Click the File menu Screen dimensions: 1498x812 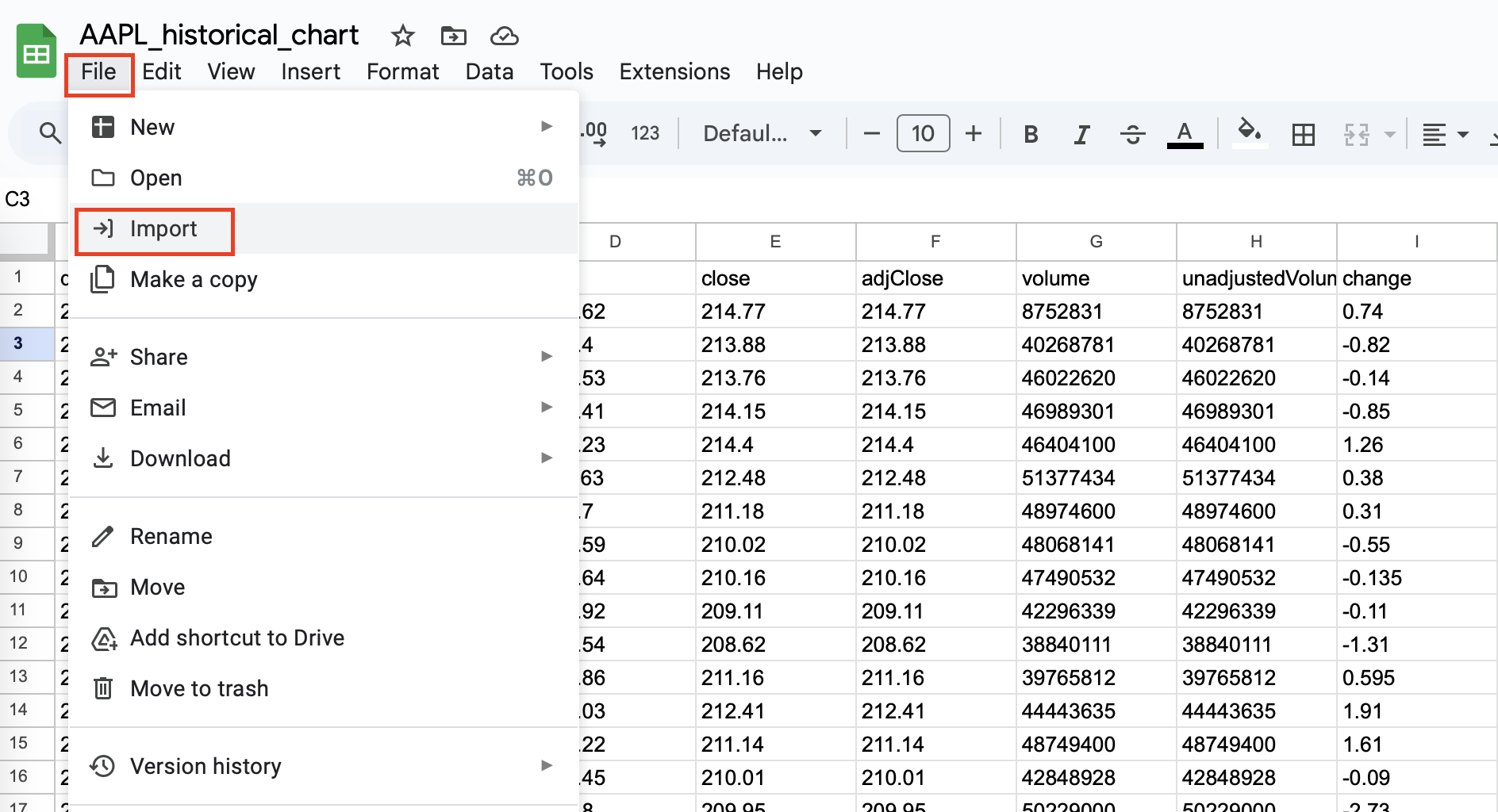[x=98, y=72]
